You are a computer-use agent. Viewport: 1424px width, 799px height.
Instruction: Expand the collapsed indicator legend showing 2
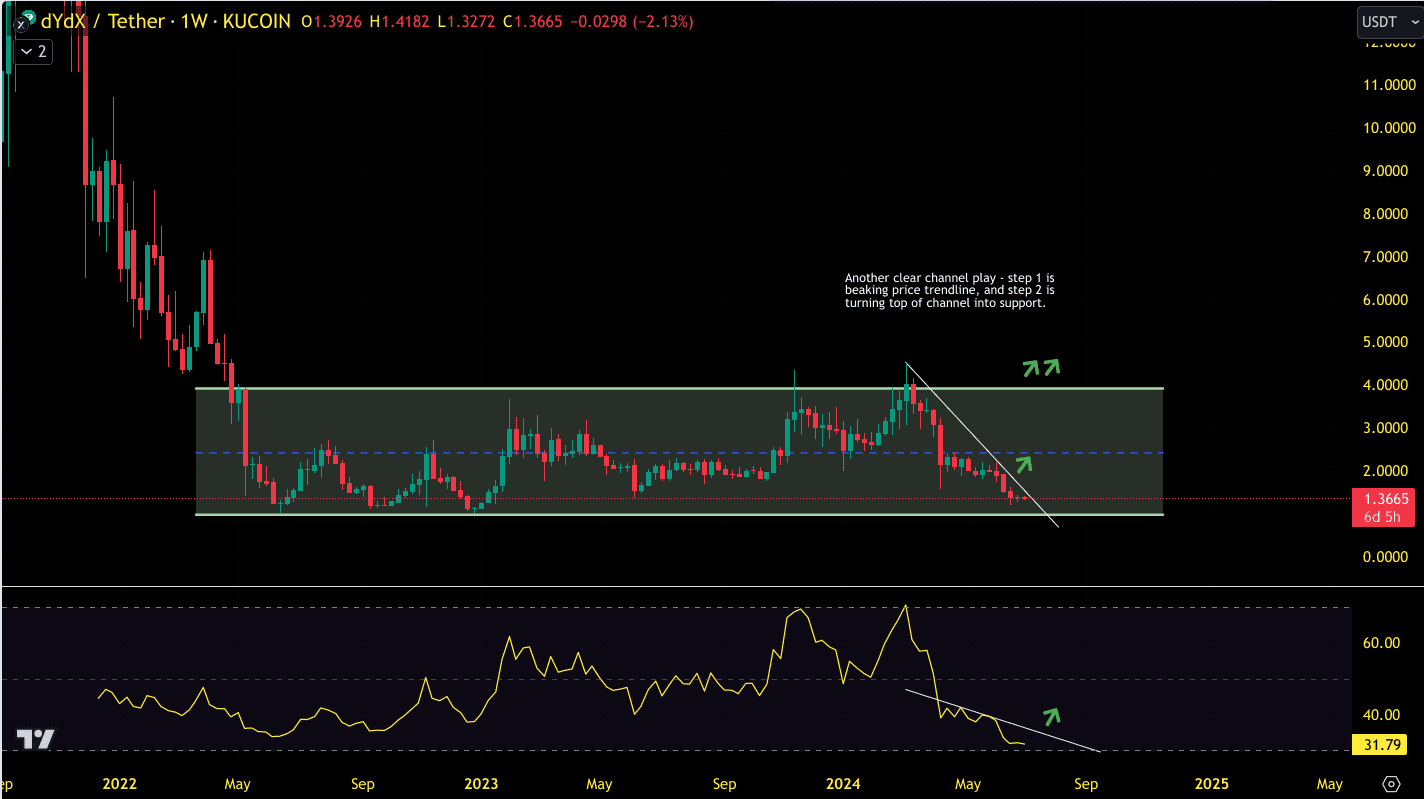(32, 51)
